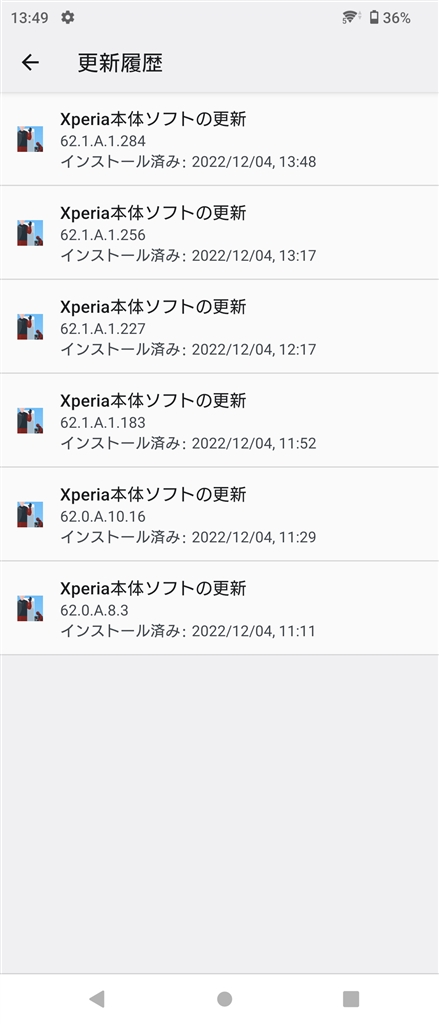Tap the Wi-Fi status icon
The width and height of the screenshot is (439, 1024).
click(351, 18)
